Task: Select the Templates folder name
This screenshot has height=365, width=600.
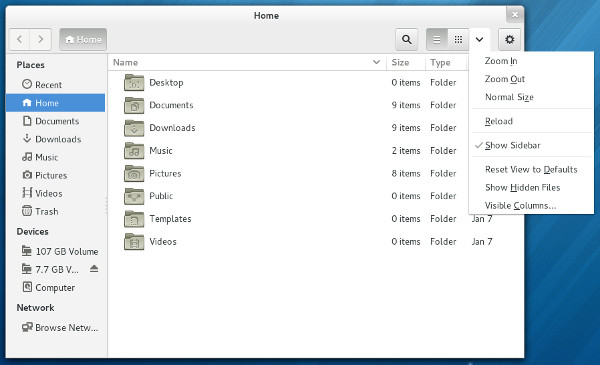Action: point(170,219)
